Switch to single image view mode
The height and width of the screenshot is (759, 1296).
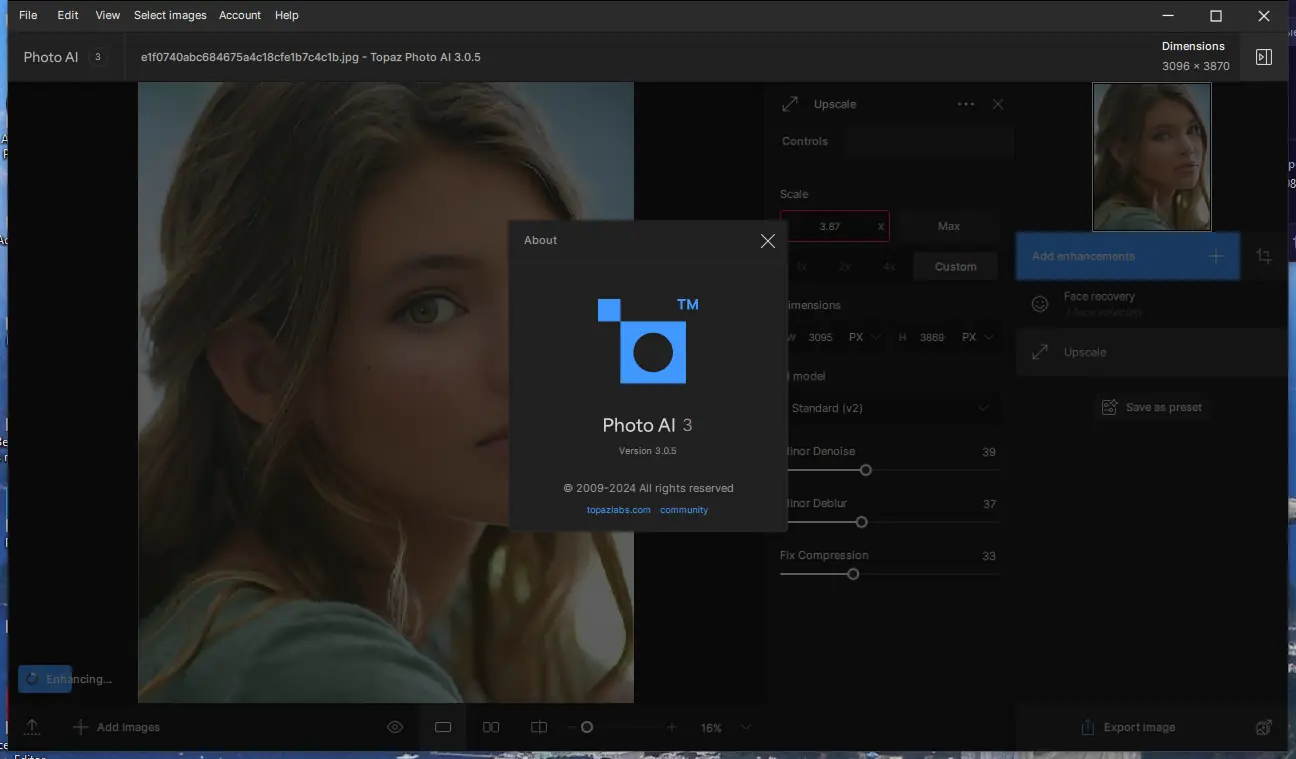(x=443, y=727)
